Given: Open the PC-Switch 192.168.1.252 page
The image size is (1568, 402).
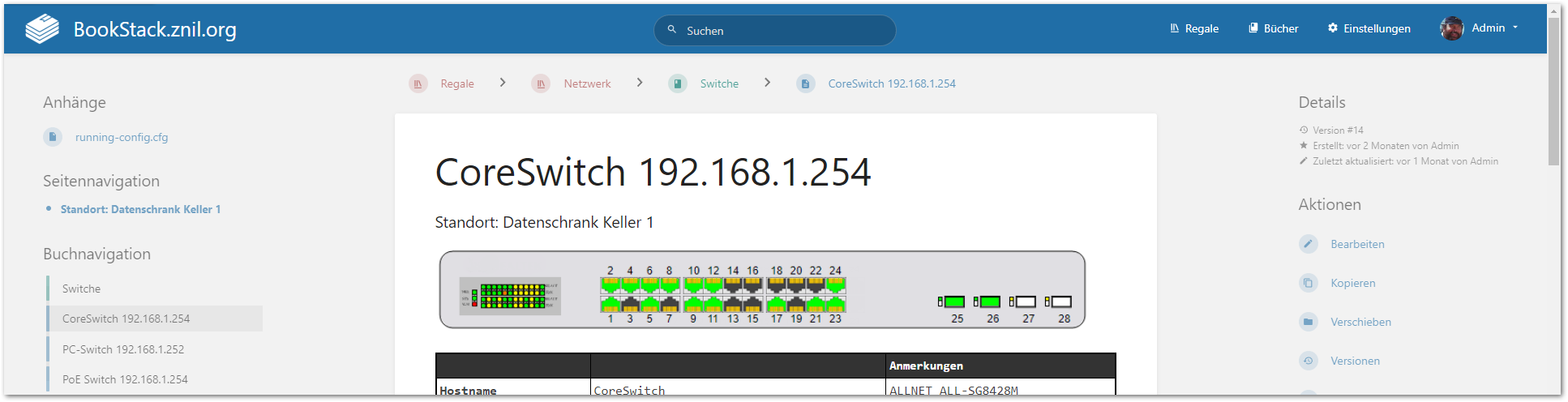Looking at the screenshot, I should point(123,349).
